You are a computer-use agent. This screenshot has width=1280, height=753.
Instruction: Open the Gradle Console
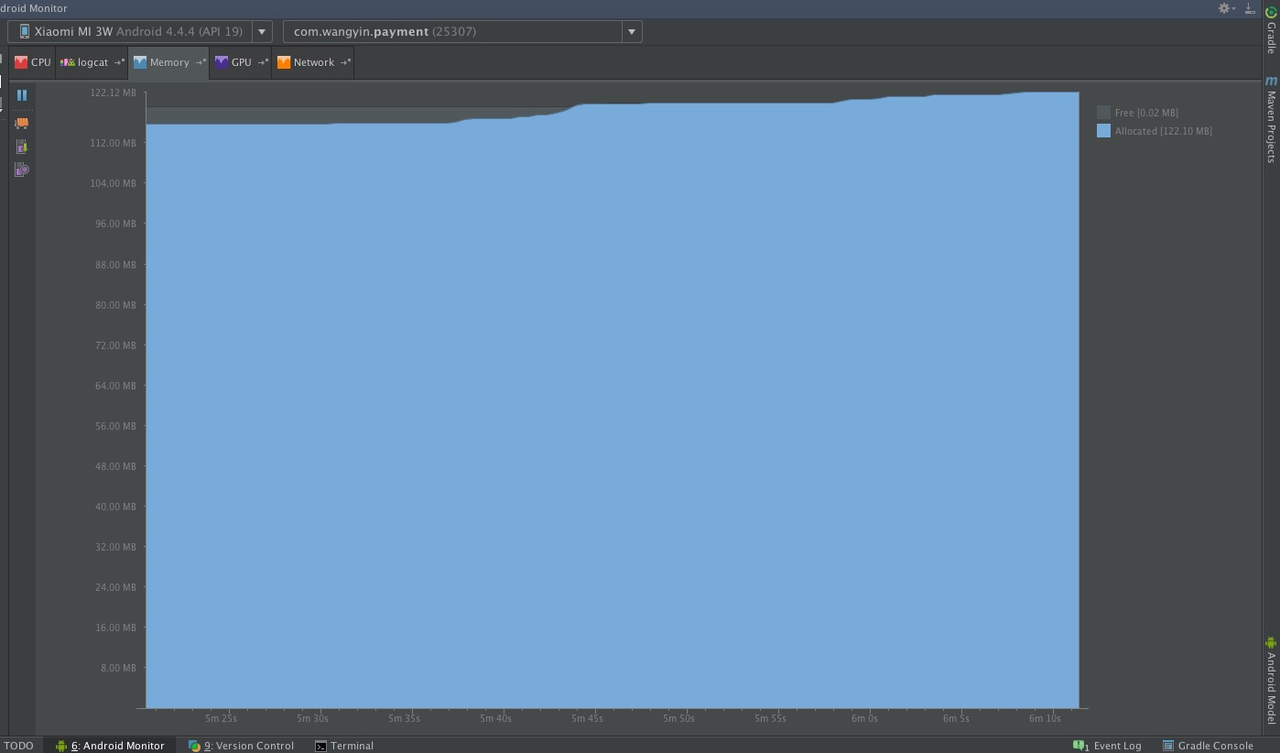(1208, 746)
